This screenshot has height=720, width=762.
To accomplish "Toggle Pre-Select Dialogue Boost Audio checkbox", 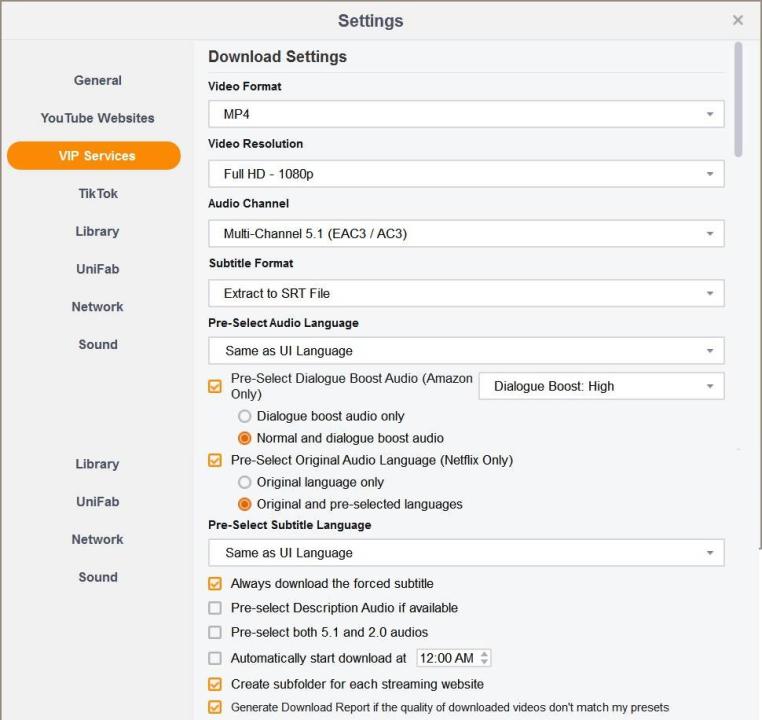I will [215, 386].
